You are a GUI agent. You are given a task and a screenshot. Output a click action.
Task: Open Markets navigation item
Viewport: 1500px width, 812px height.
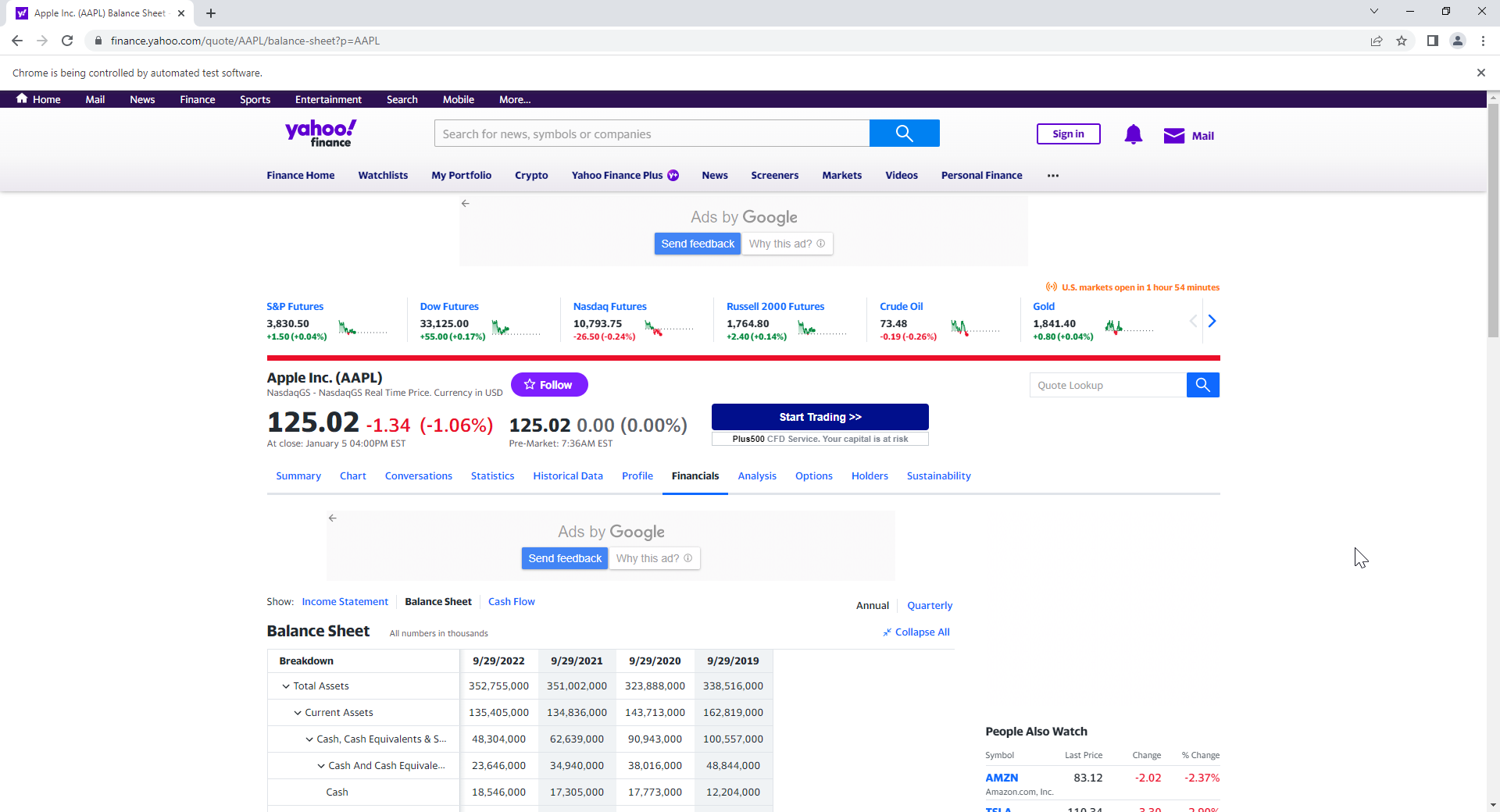pos(841,176)
